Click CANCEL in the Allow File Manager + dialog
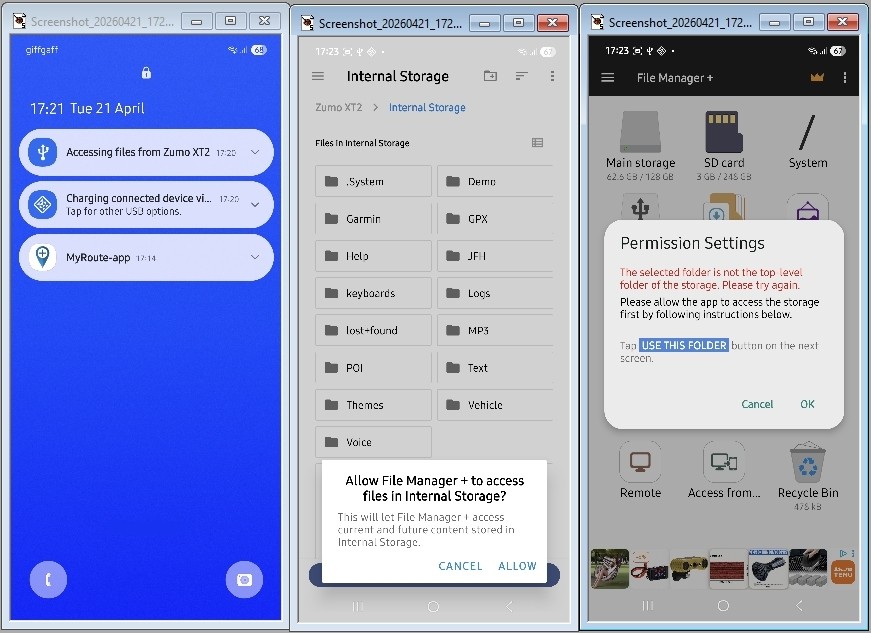Viewport: 871px width, 633px height. [x=460, y=566]
